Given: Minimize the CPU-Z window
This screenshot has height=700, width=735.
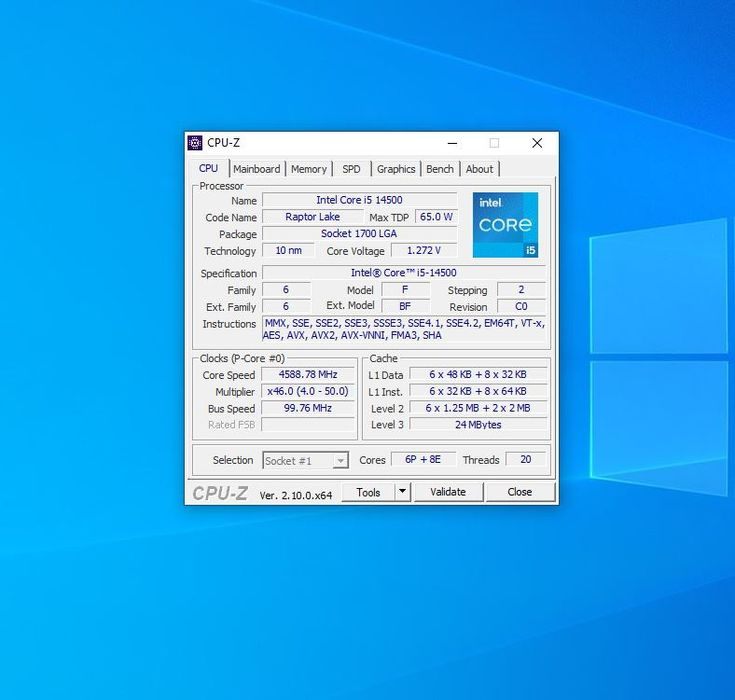Looking at the screenshot, I should (x=453, y=143).
